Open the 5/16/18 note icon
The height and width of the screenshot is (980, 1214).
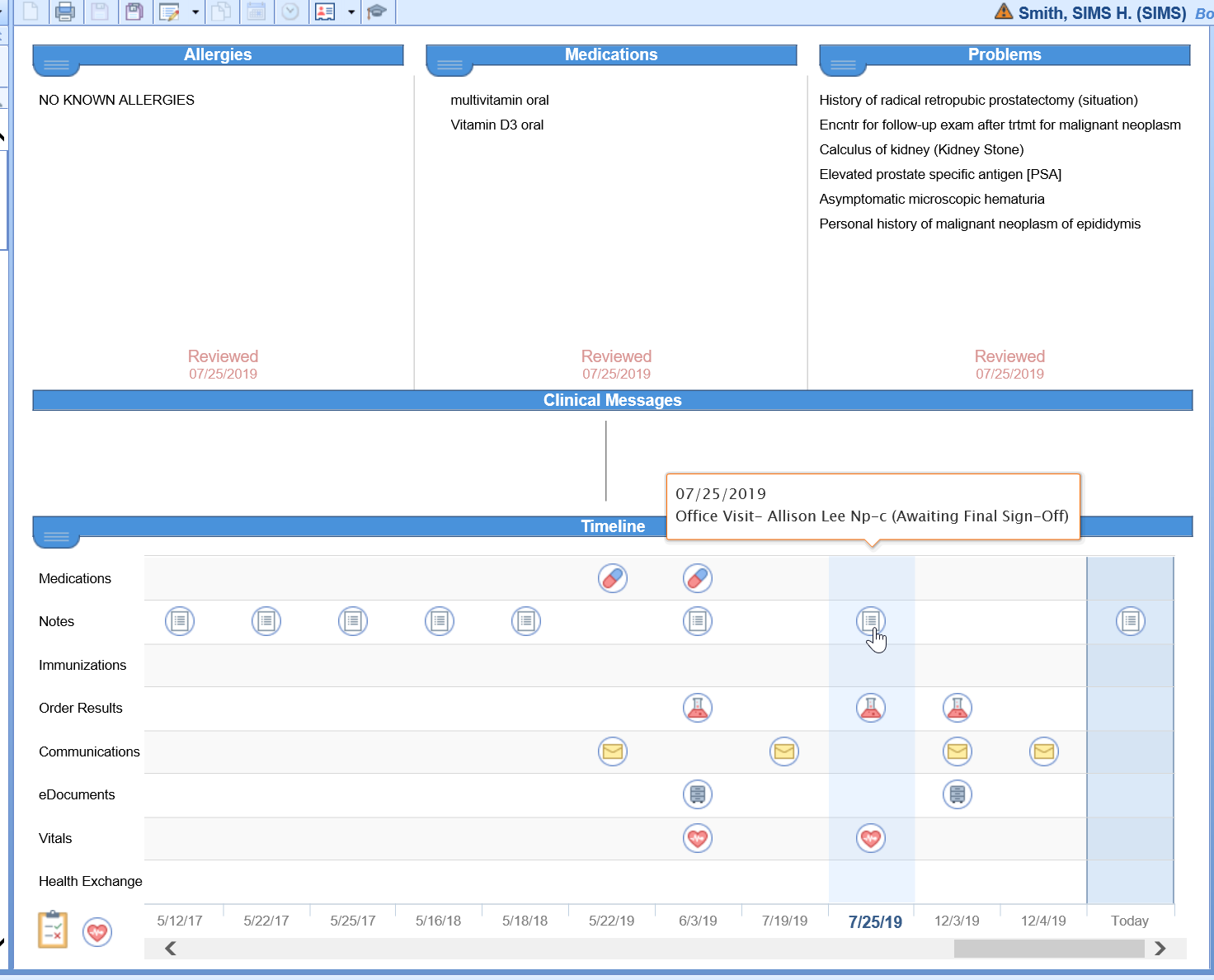point(440,621)
